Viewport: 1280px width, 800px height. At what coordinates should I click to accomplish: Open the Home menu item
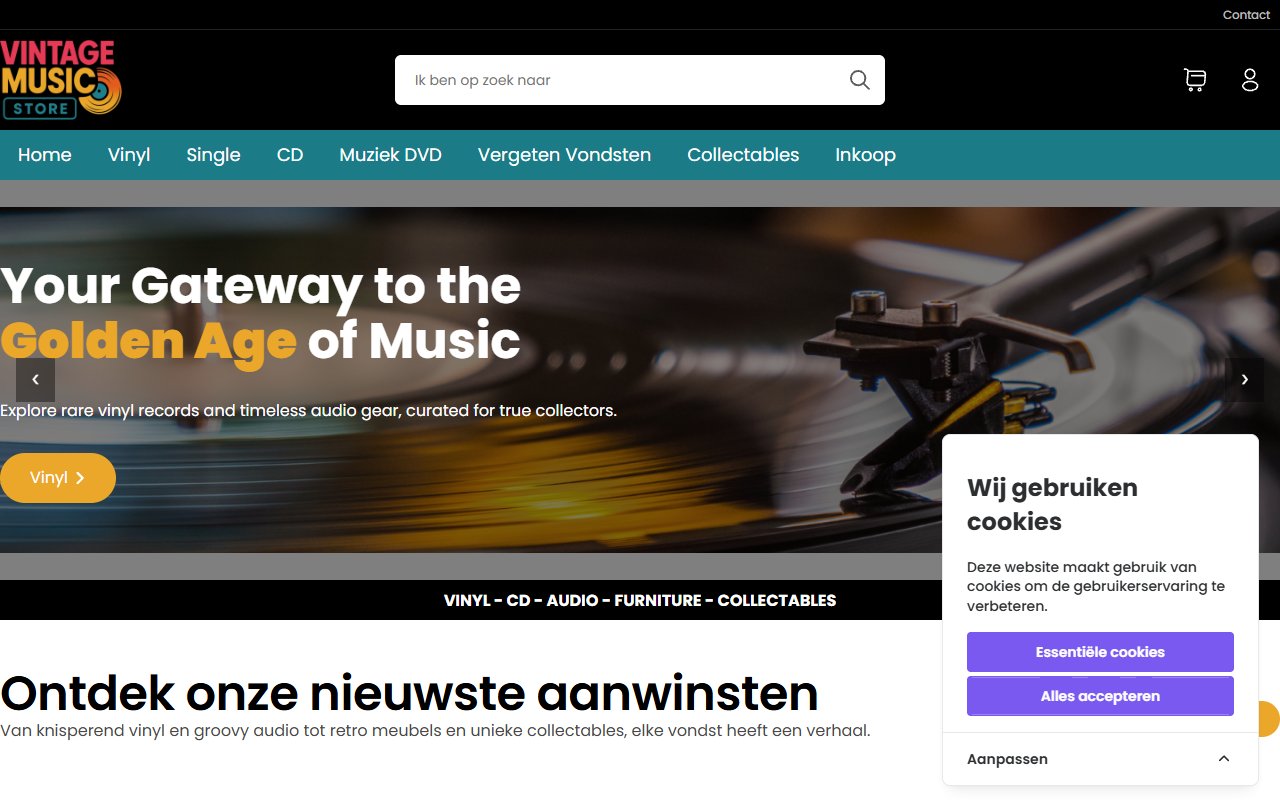tap(45, 155)
